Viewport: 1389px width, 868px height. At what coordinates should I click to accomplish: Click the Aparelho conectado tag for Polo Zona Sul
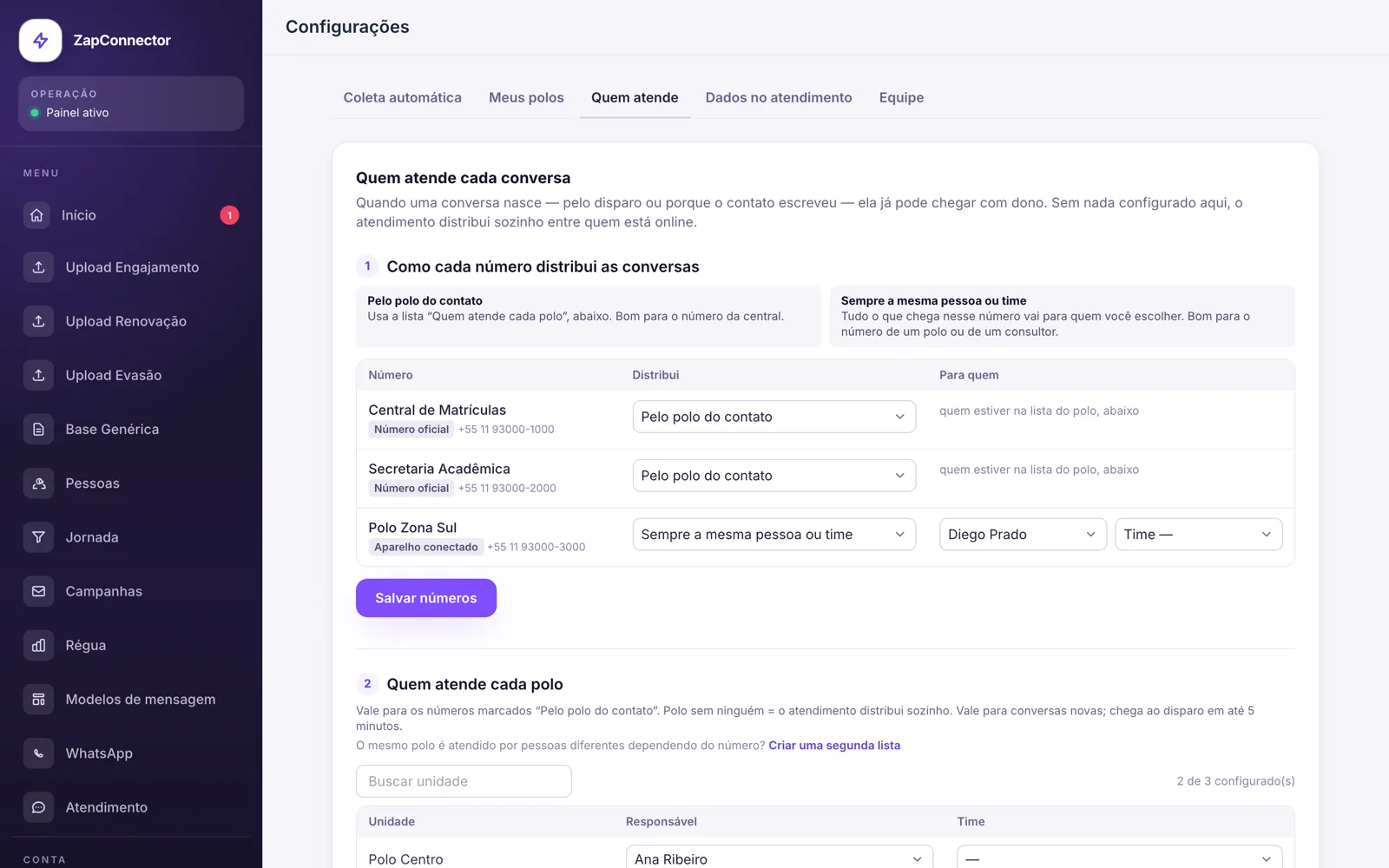(425, 547)
